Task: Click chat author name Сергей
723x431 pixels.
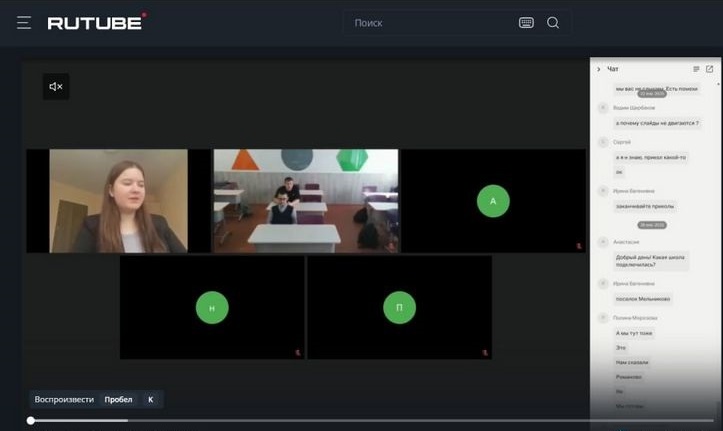Action: [622, 142]
